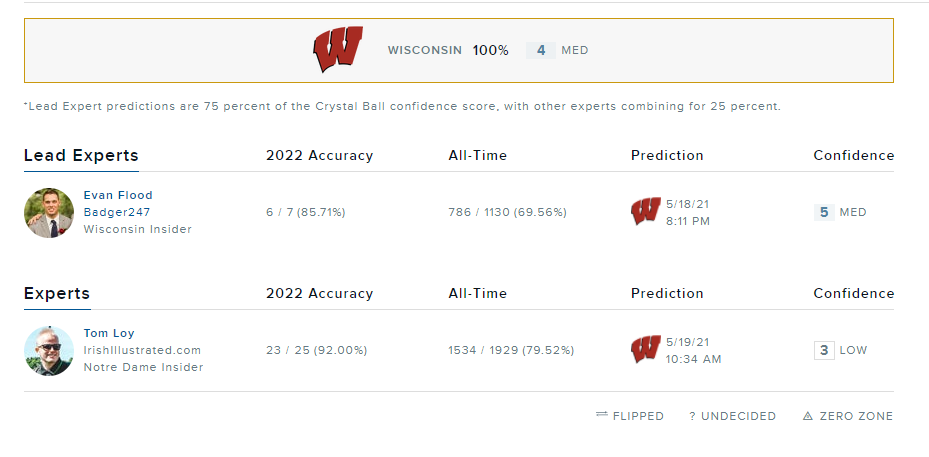The width and height of the screenshot is (929, 457).
Task: Open Evan Flood's profile photo
Action: click(x=49, y=213)
